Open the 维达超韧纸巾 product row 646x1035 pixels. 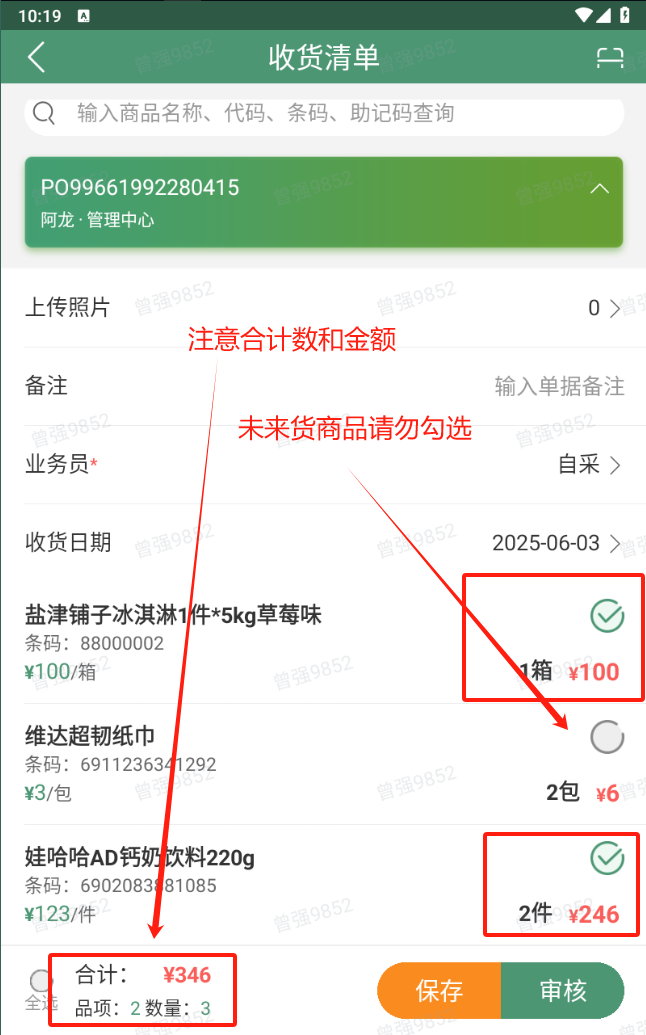(324, 764)
